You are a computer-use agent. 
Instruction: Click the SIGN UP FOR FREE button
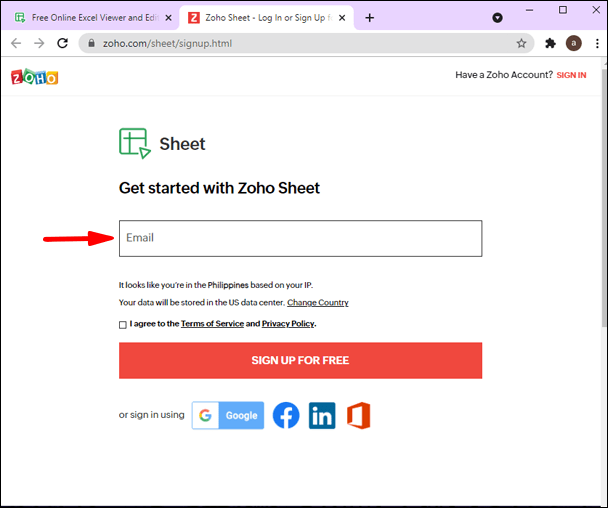pos(301,360)
